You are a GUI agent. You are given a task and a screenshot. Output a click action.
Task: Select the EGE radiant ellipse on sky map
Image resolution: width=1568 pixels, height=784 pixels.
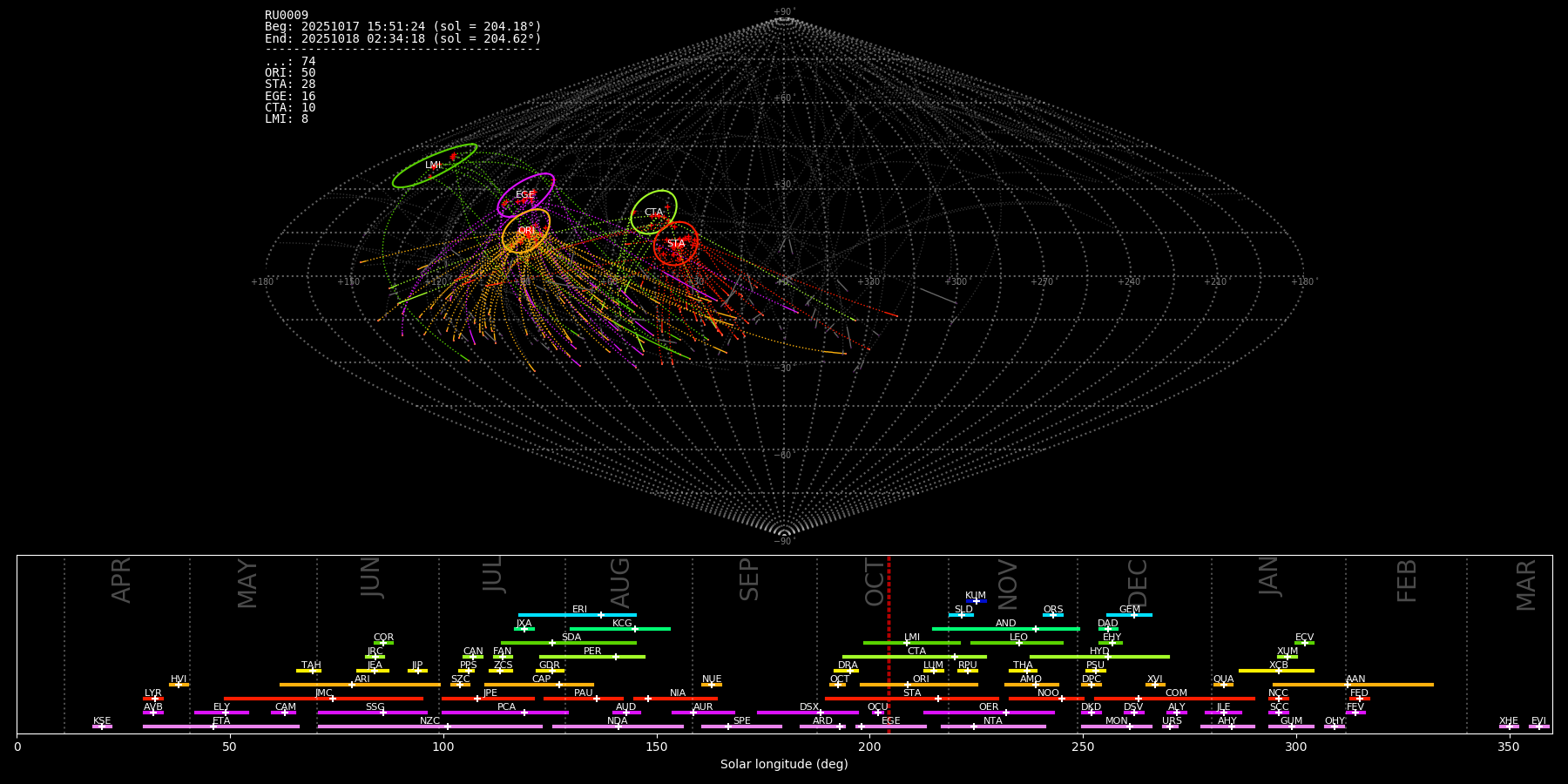point(525,195)
